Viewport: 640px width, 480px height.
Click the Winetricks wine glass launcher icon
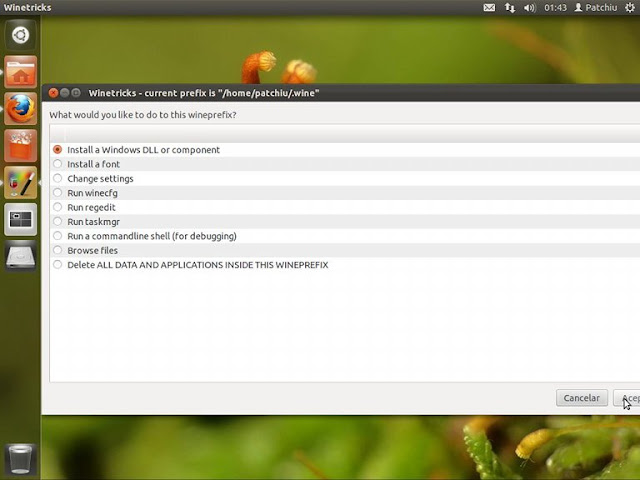coord(20,183)
